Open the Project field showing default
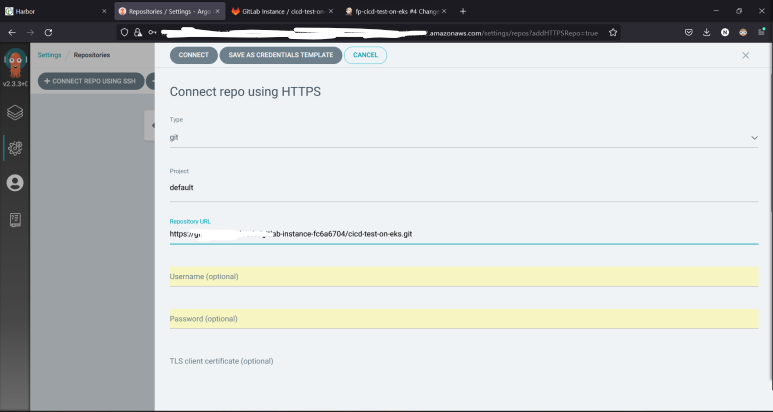 pyautogui.click(x=463, y=187)
